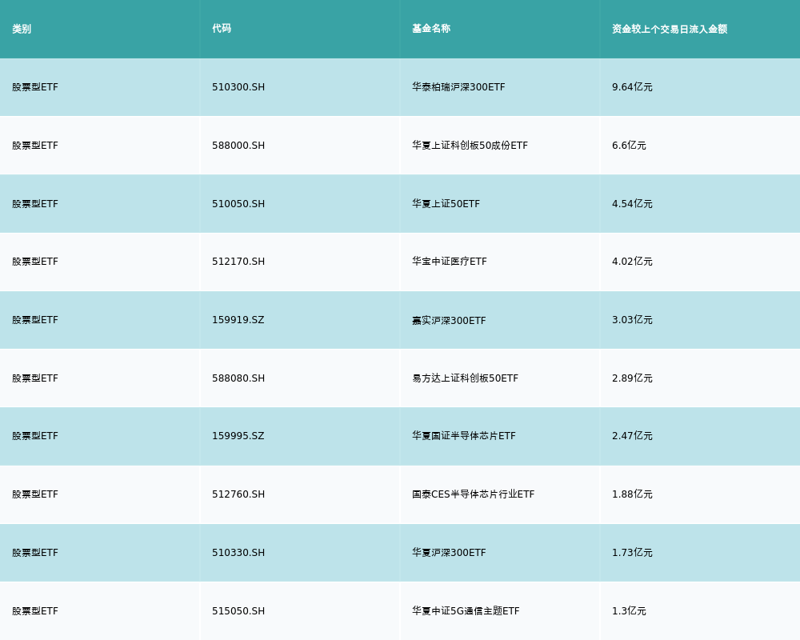The width and height of the screenshot is (800, 640).
Task: Click 华夏上证50ETF fund name
Action: pos(446,204)
